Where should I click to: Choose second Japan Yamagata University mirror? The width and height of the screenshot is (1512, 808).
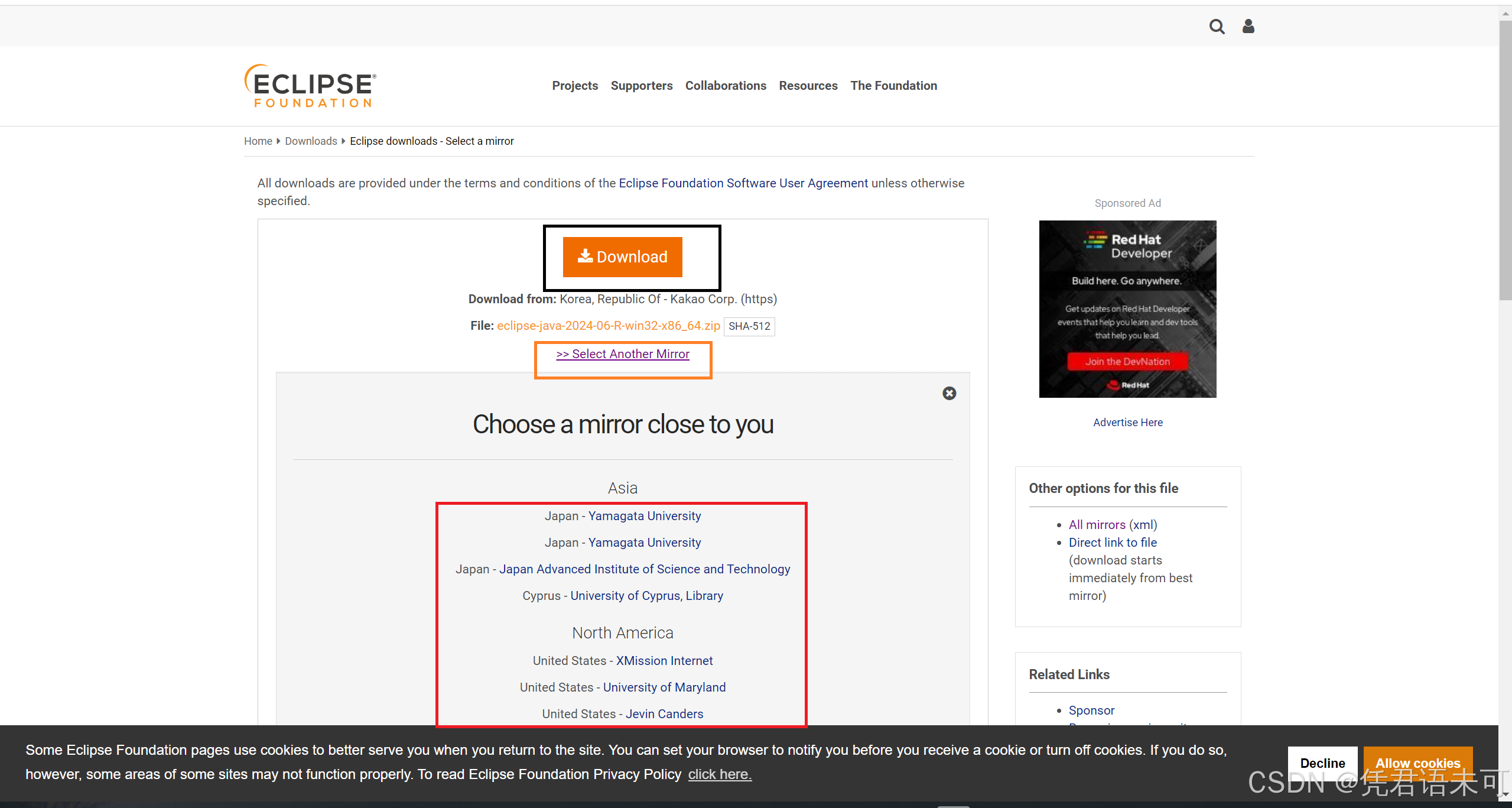pos(644,543)
